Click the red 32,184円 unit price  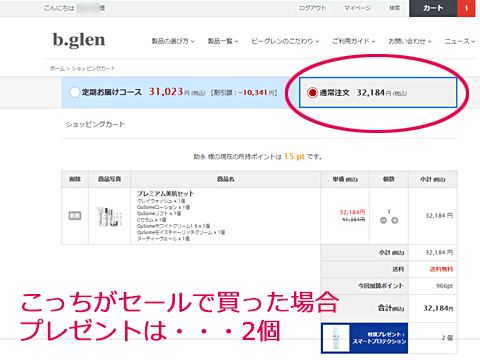pyautogui.click(x=352, y=212)
